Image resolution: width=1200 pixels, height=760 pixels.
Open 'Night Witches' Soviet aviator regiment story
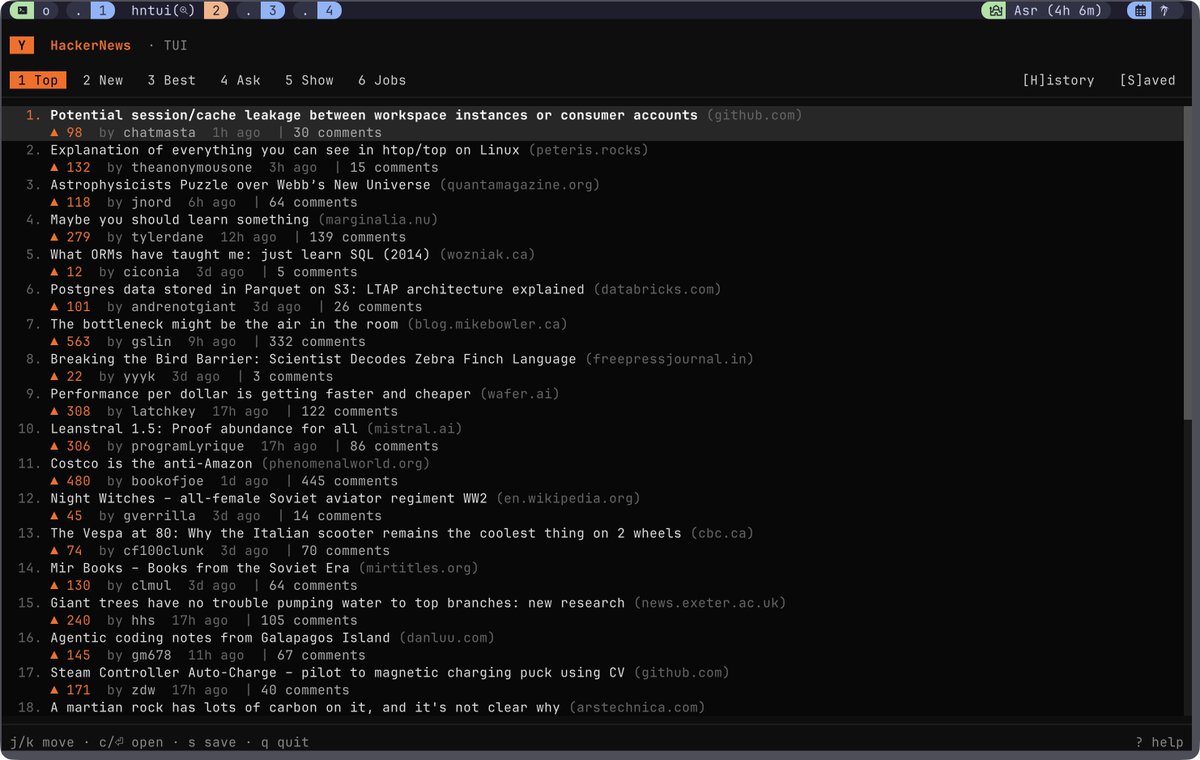click(x=269, y=498)
